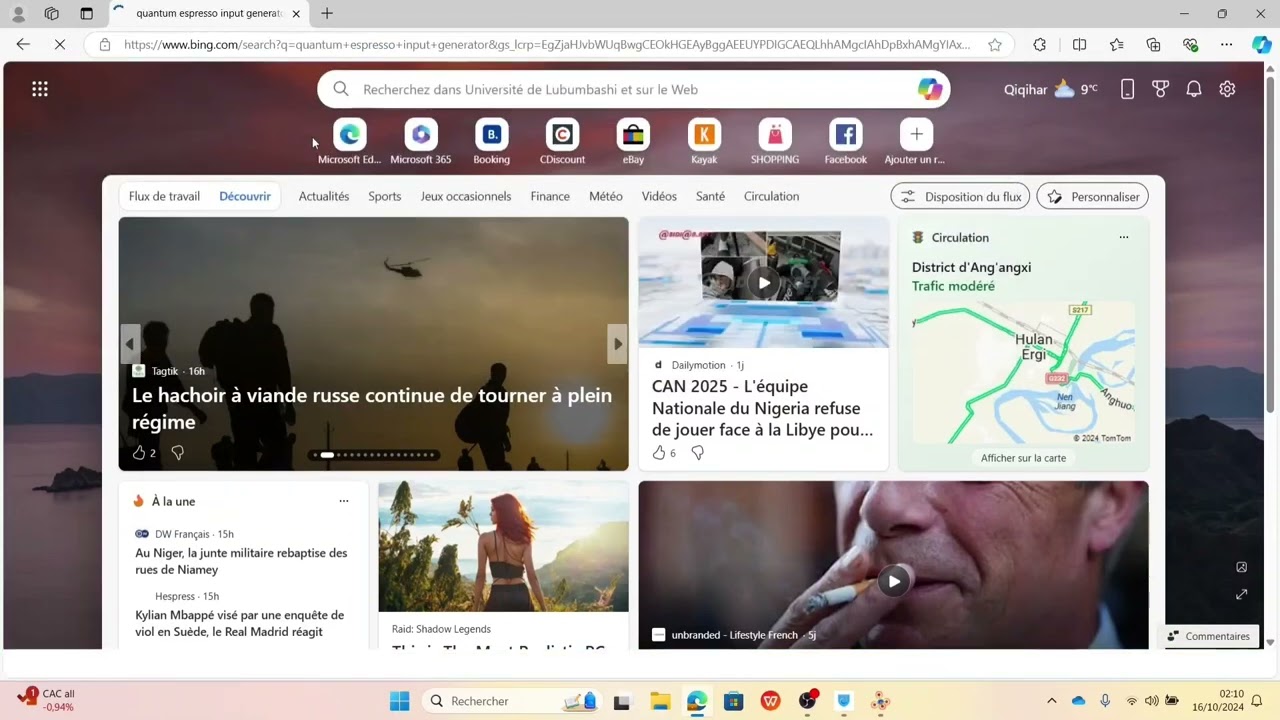This screenshot has height=720, width=1280.
Task: Open the Favorites list icon
Action: click(x=1117, y=44)
